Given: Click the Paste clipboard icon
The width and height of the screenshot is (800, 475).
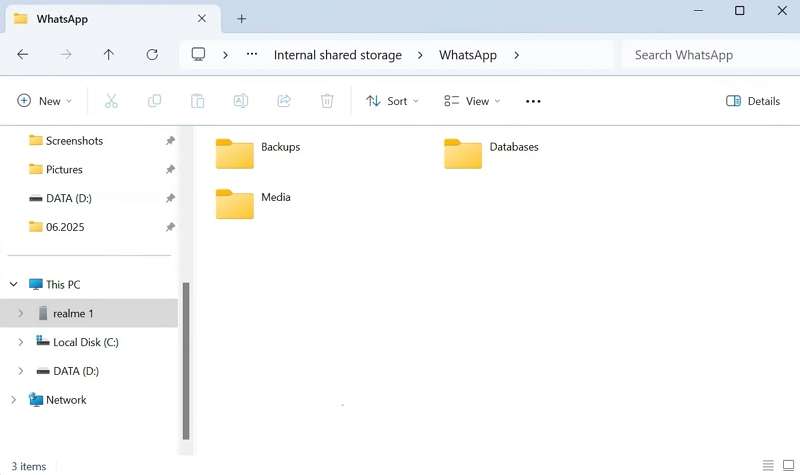Looking at the screenshot, I should click(197, 101).
